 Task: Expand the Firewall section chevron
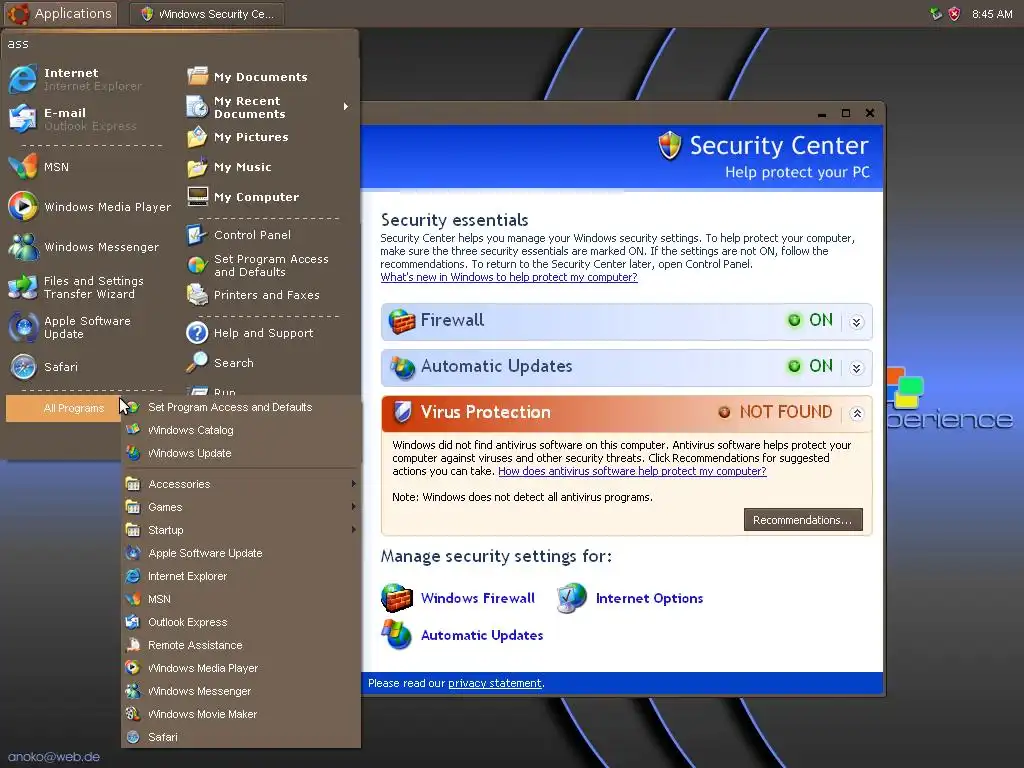click(857, 322)
